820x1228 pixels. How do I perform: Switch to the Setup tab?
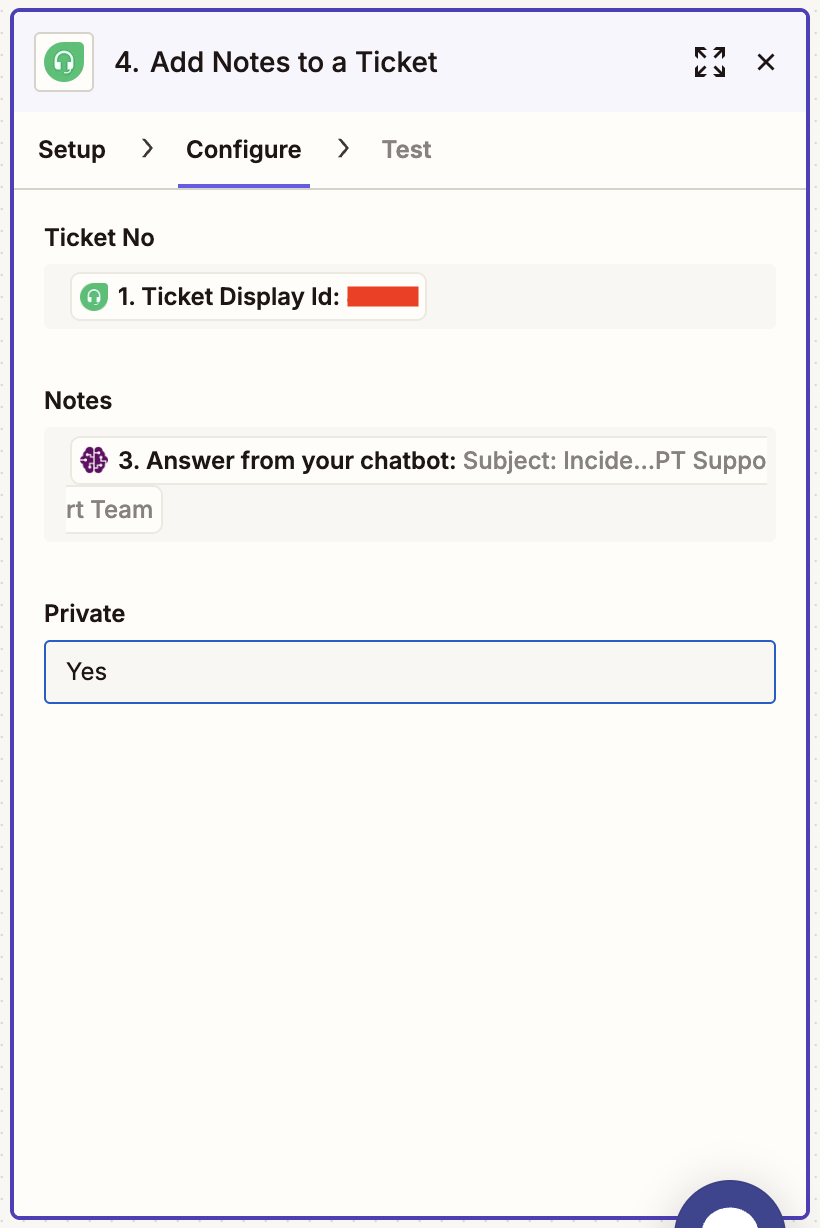[72, 150]
